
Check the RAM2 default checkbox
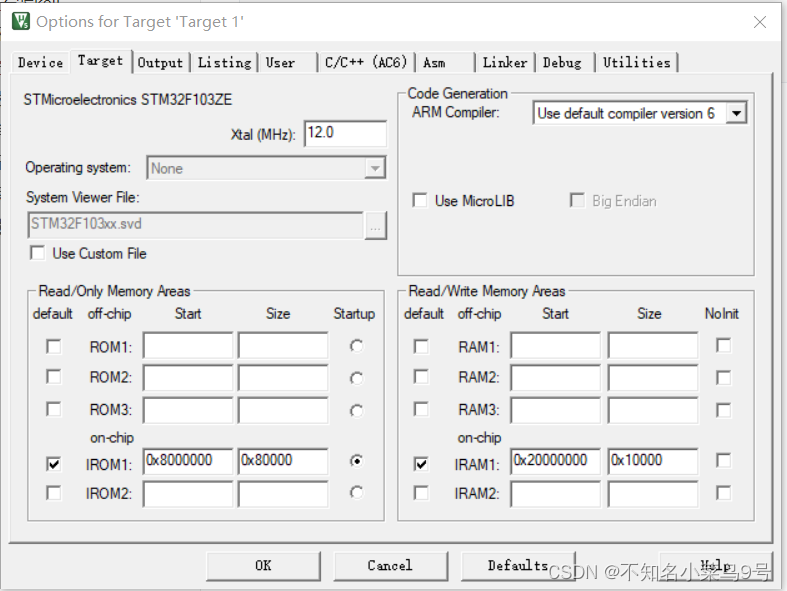click(x=421, y=377)
